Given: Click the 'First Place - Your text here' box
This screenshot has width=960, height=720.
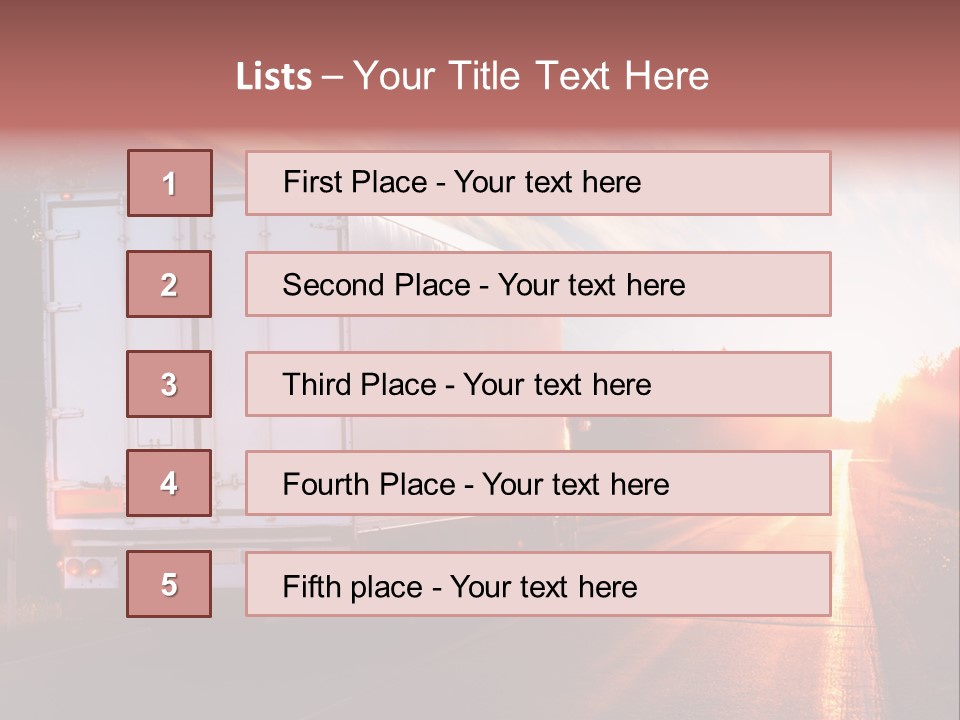Looking at the screenshot, I should coord(538,183).
